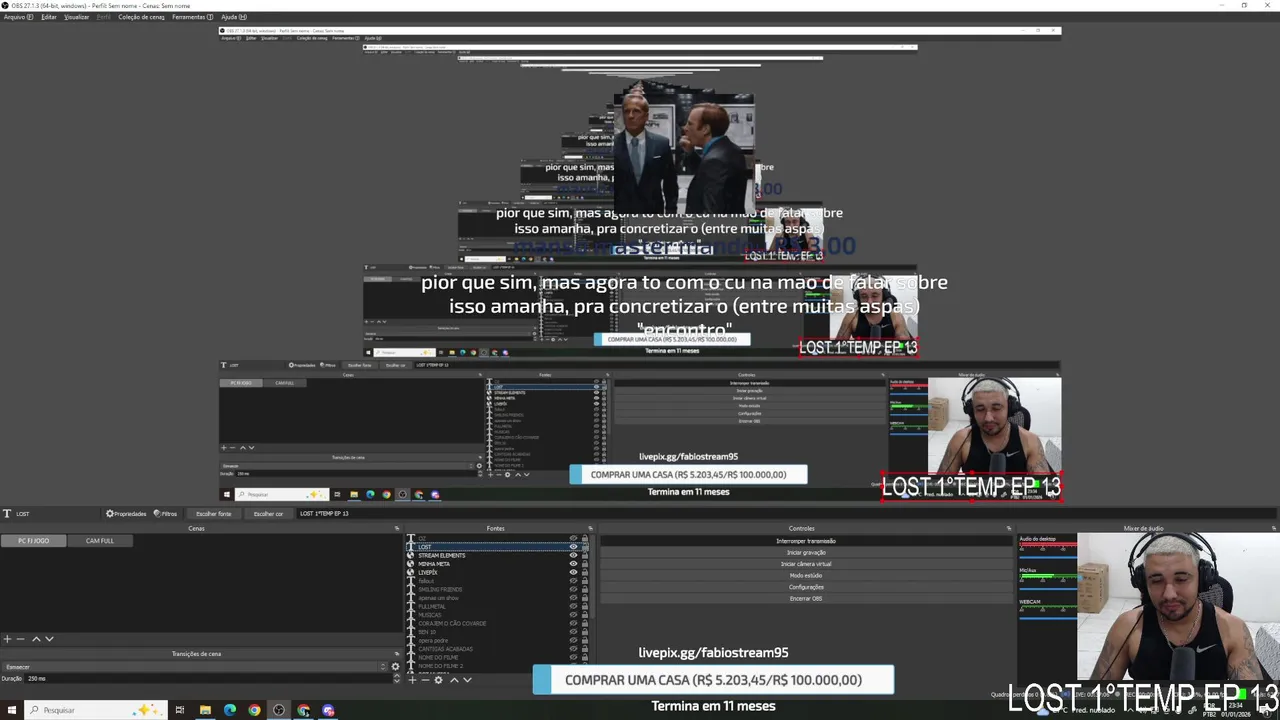Switch to OBS Studio taskbar icon
This screenshot has height=720, width=1280.
tap(279, 710)
